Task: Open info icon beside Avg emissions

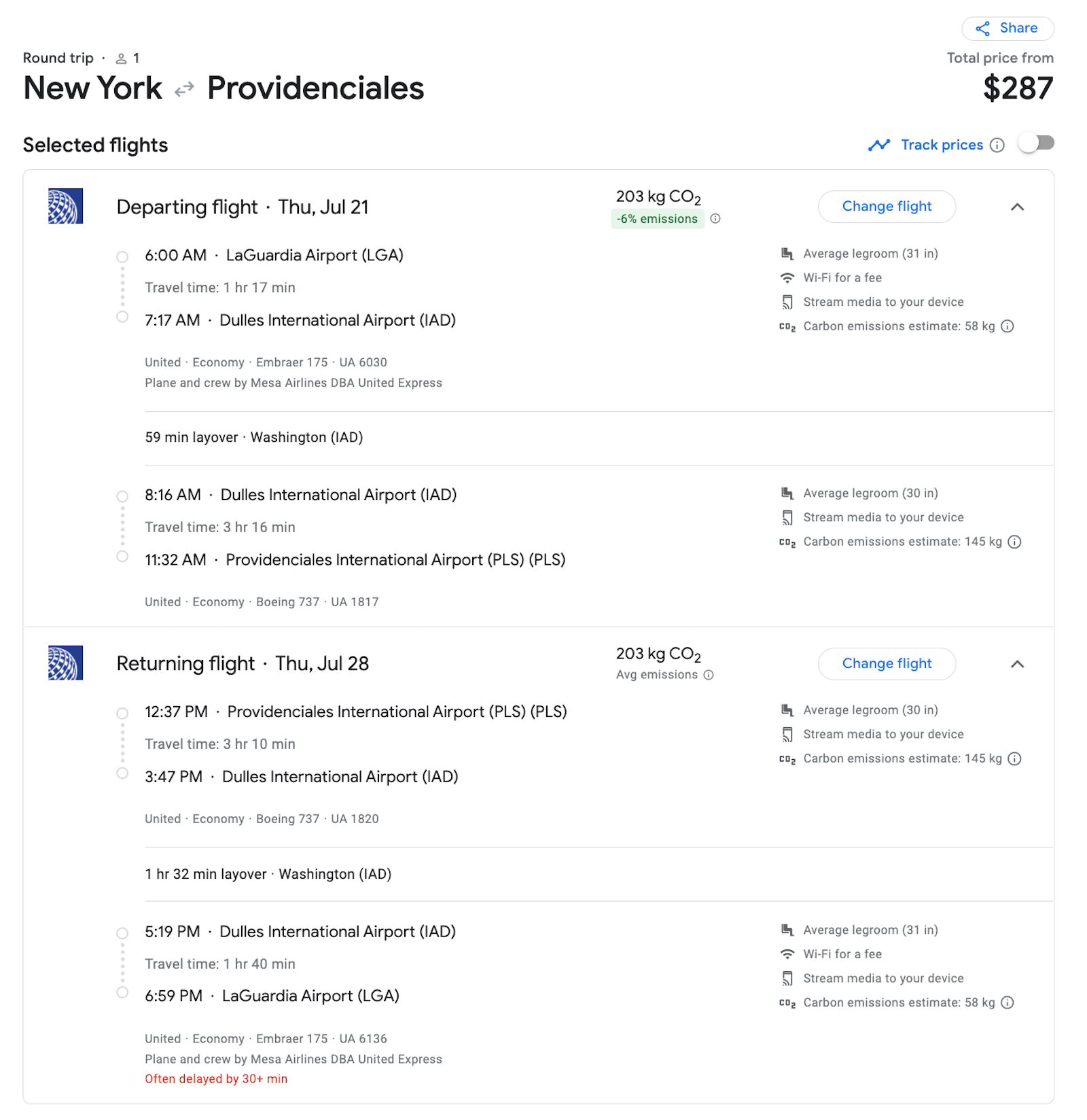Action: (709, 675)
